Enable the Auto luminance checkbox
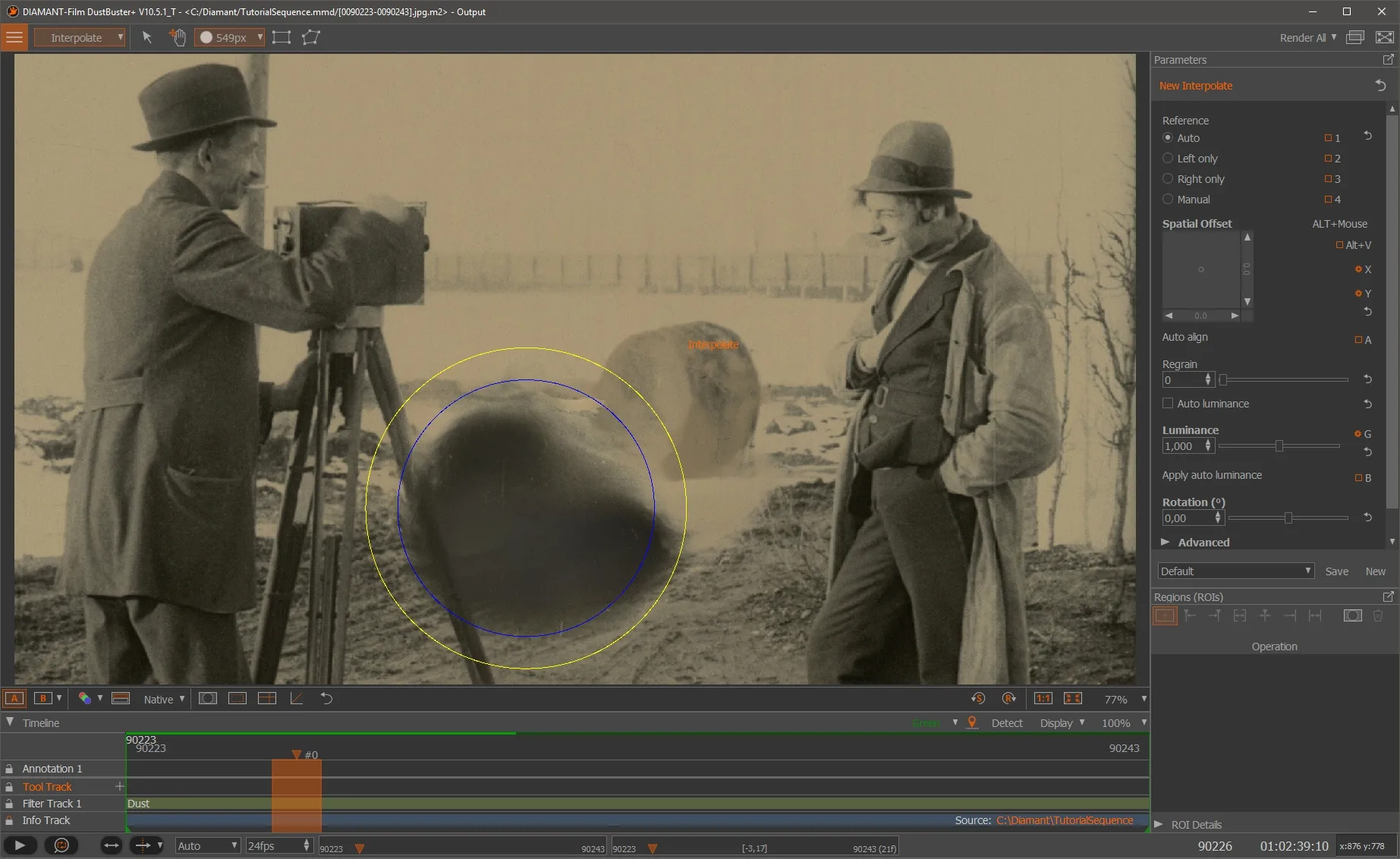1400x859 pixels. click(x=1168, y=404)
